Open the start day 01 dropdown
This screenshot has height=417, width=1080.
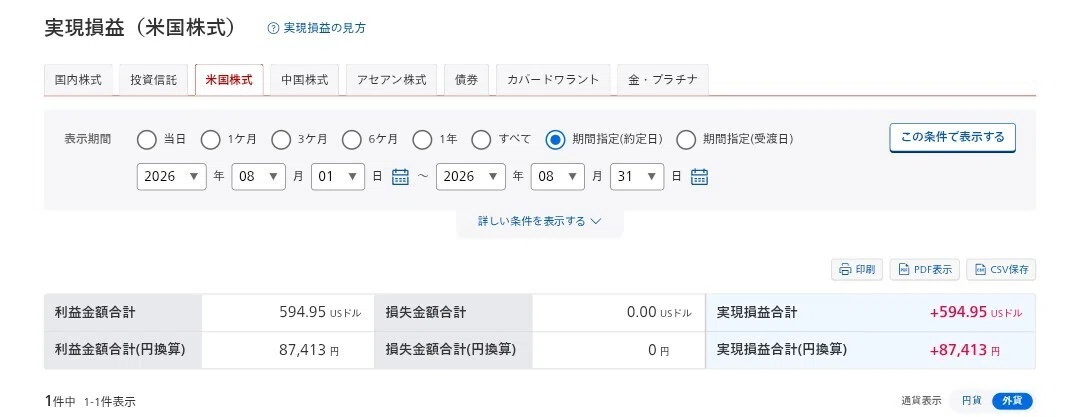(338, 176)
